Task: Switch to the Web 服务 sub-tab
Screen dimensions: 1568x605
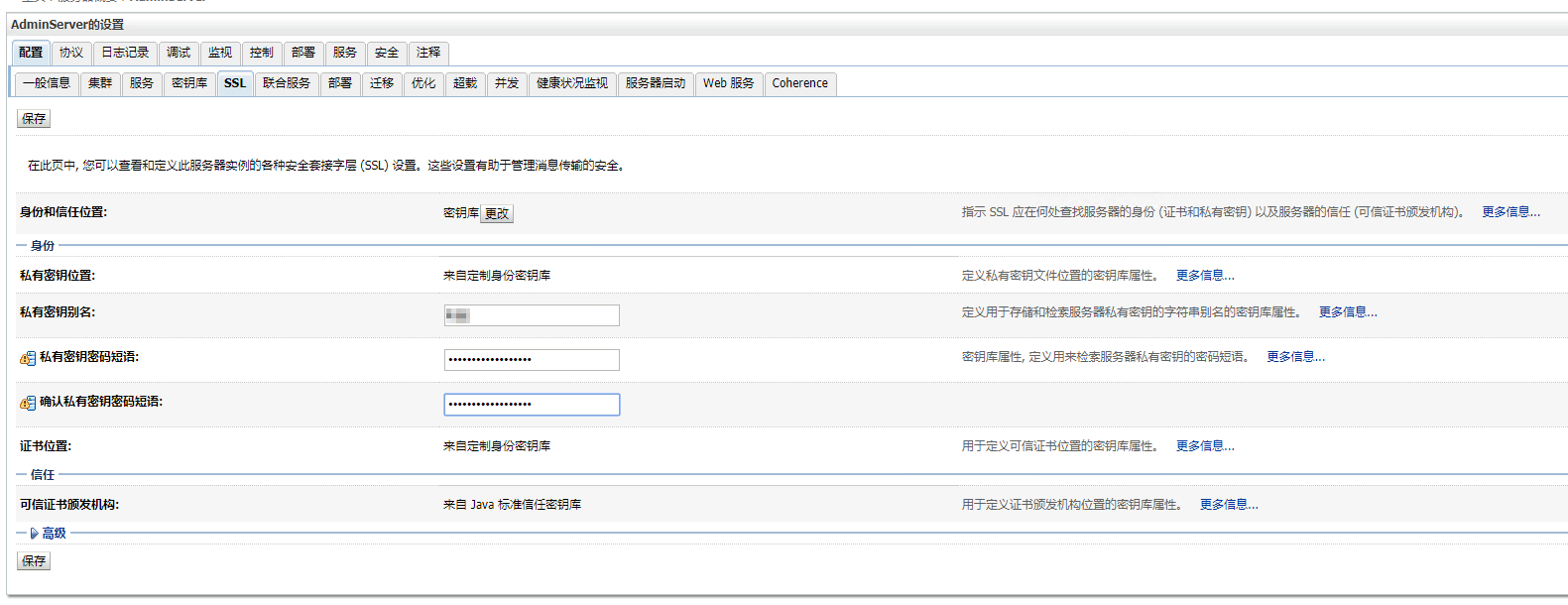Action: click(x=728, y=83)
